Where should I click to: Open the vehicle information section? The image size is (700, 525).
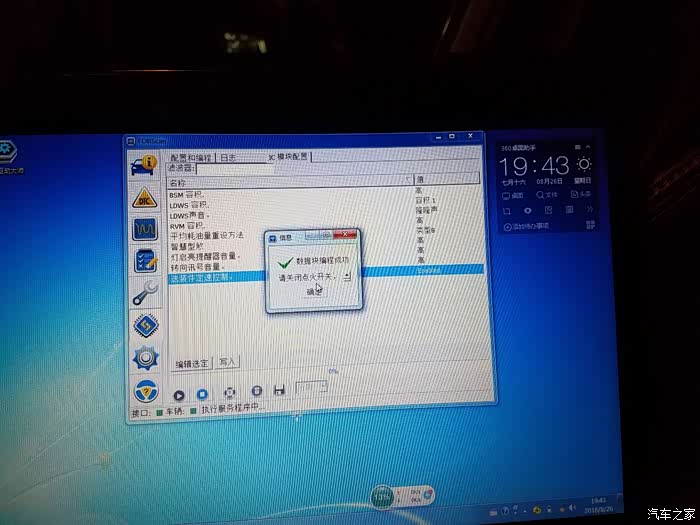(144, 166)
